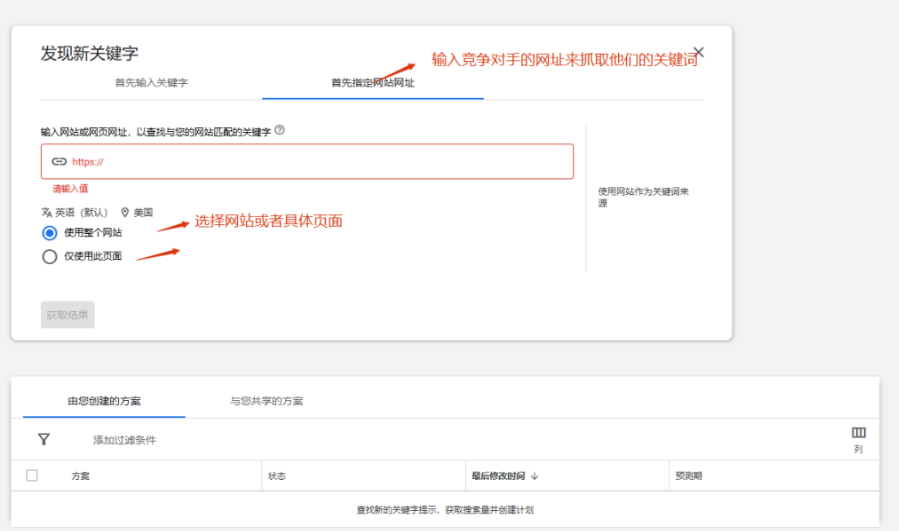Click the 状态 column header
The image size is (899, 531).
[x=277, y=476]
